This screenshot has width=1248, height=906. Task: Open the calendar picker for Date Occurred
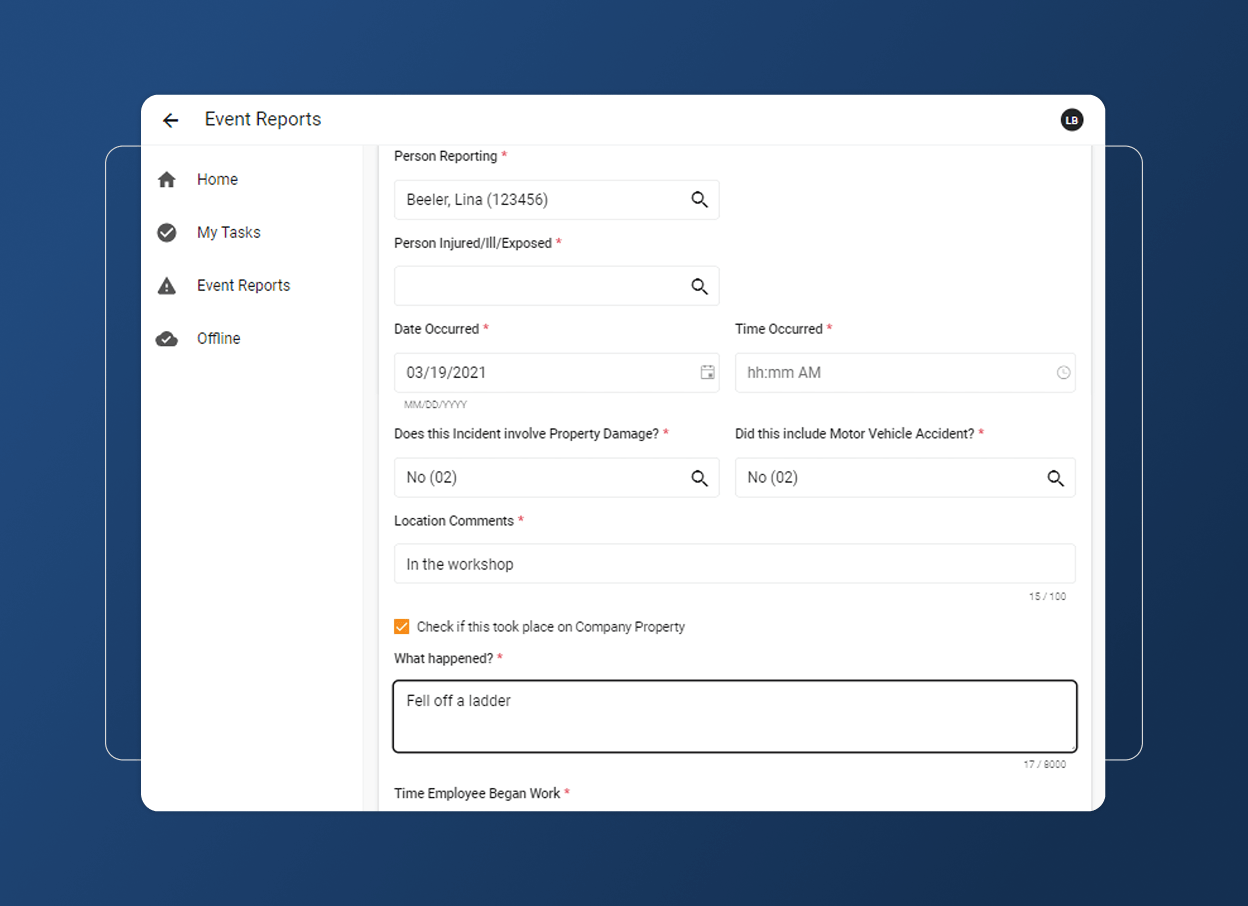[708, 372]
